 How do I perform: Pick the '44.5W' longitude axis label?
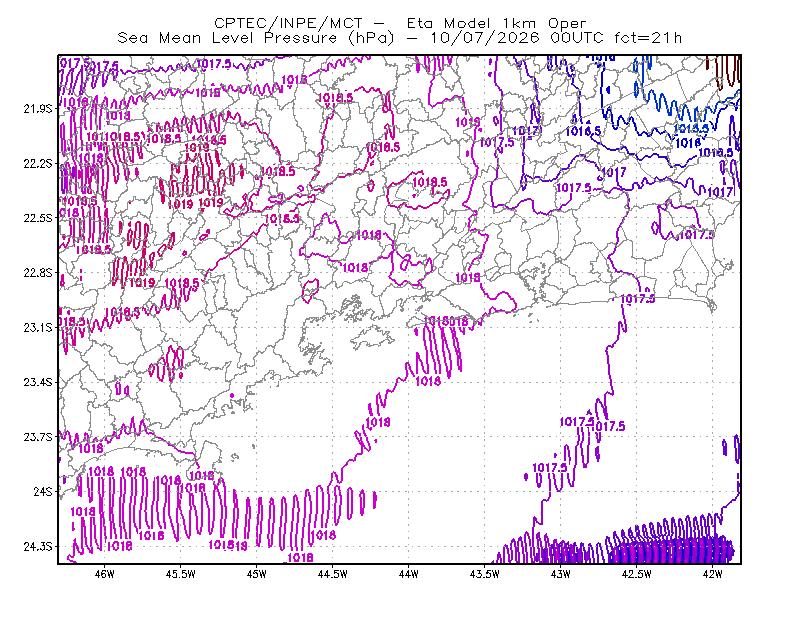pos(333,574)
